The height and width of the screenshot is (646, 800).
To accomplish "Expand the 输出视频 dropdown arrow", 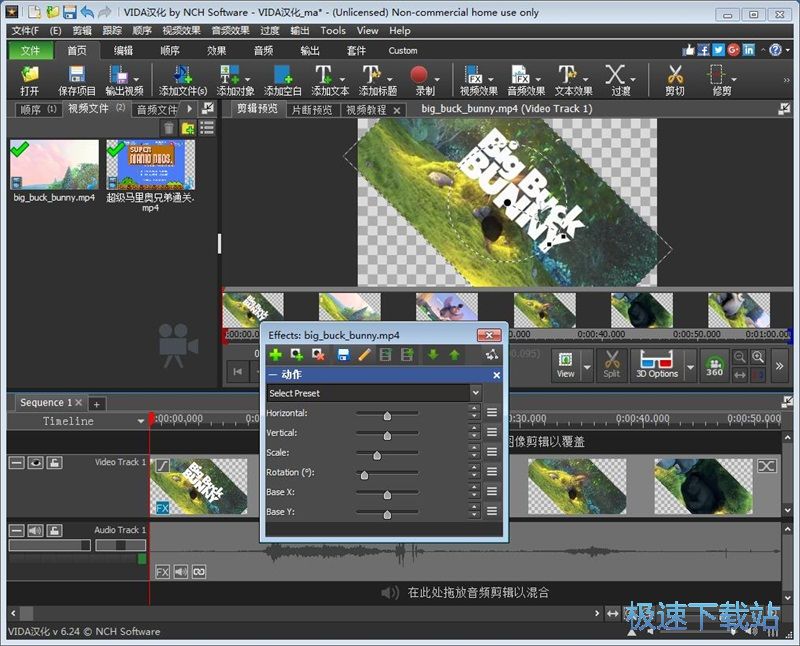I will pyautogui.click(x=136, y=79).
